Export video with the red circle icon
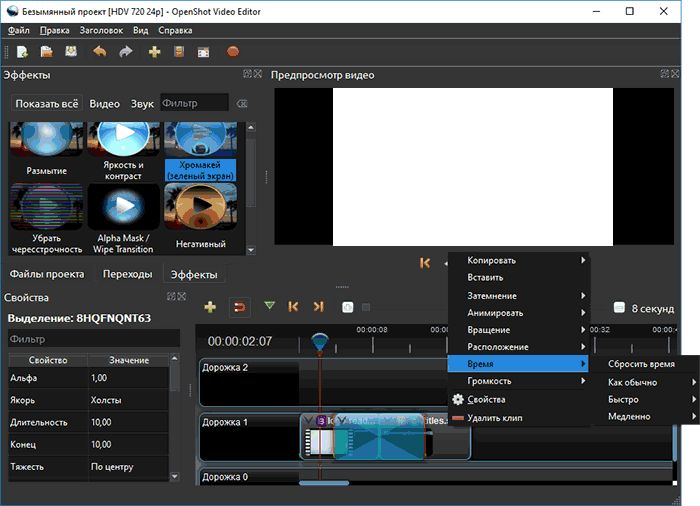 tap(233, 52)
